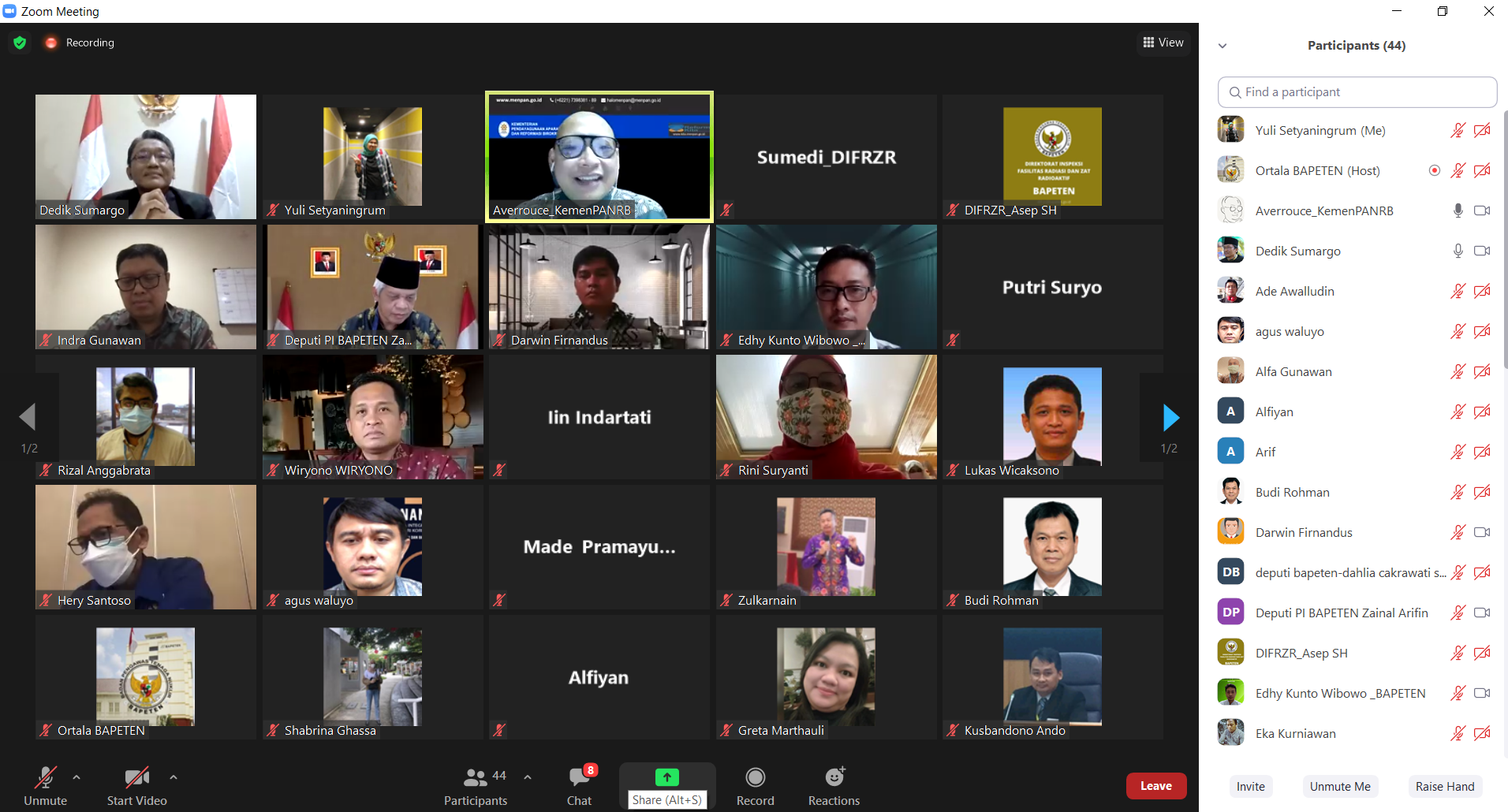Toggle Alfa Gunawan's muted microphone icon
1508x812 pixels.
(1458, 371)
